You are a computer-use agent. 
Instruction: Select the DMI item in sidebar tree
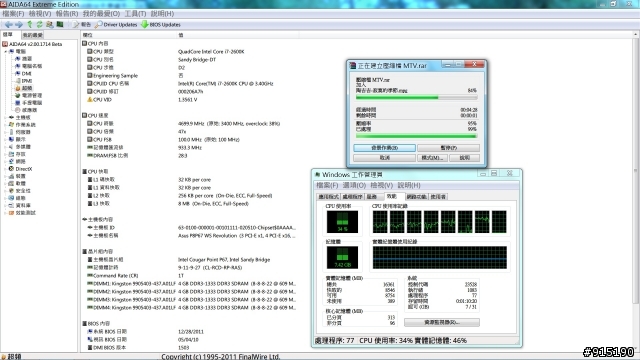tap(27, 73)
